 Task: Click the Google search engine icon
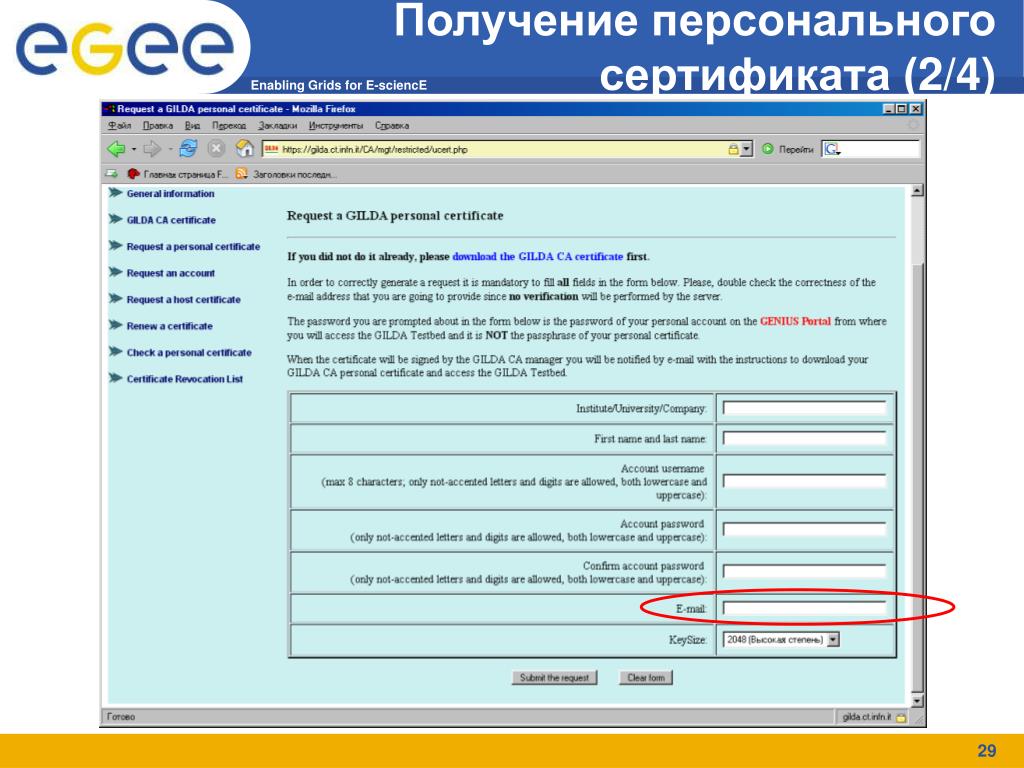(831, 150)
